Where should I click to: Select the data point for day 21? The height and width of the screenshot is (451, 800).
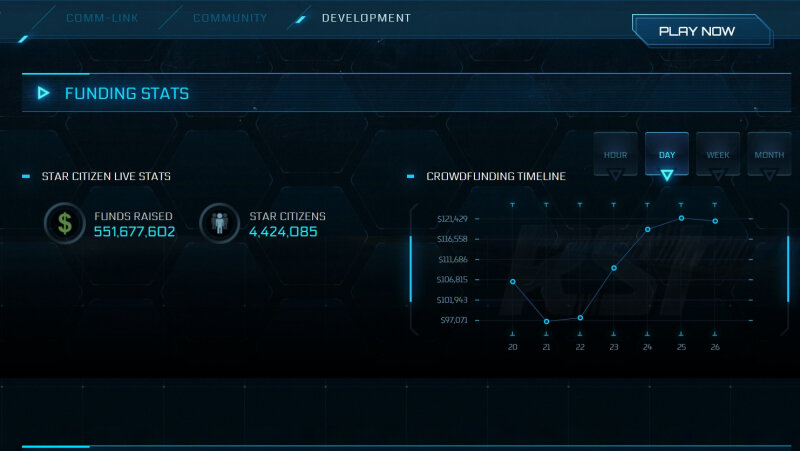point(546,321)
